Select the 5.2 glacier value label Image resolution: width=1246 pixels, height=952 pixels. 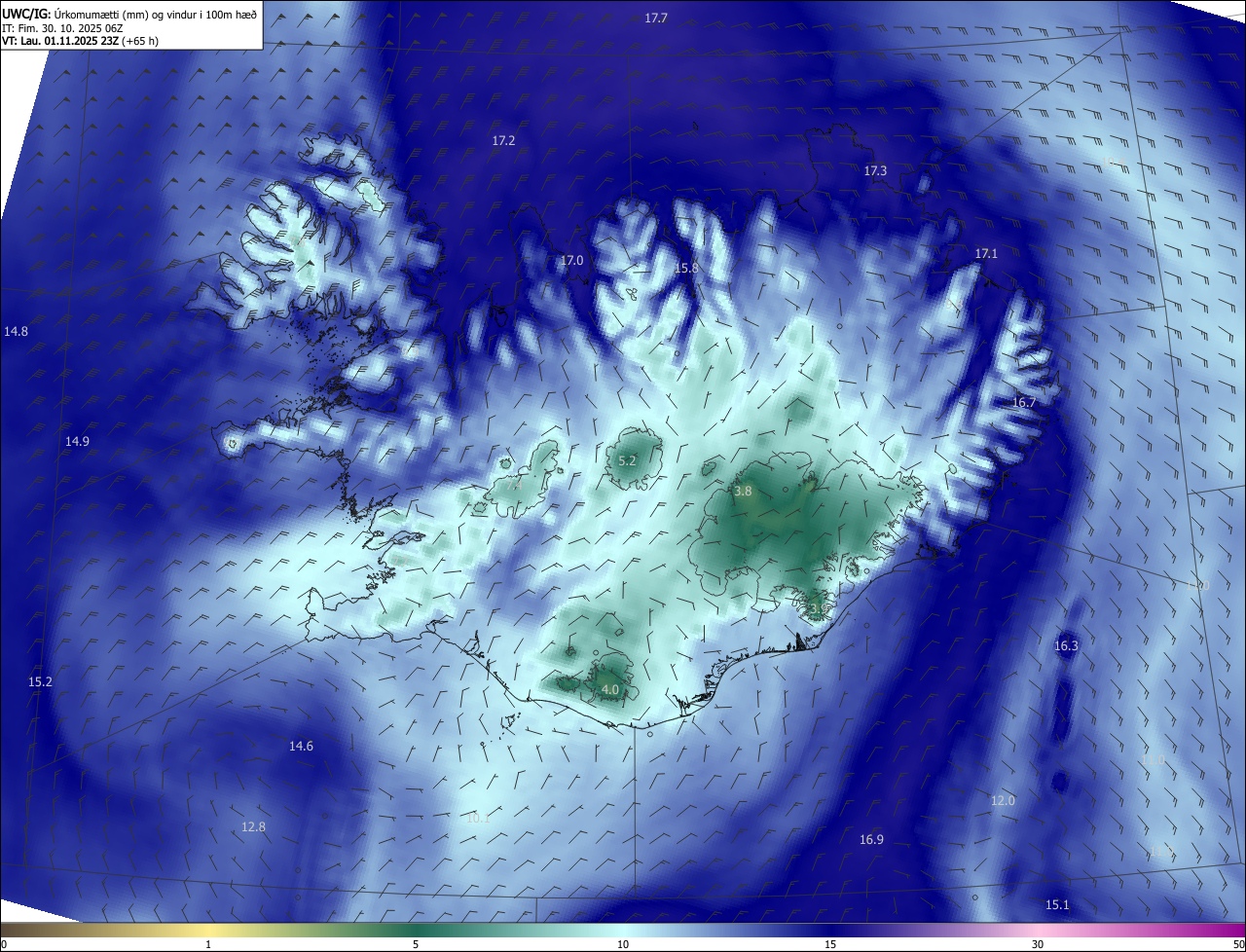[627, 461]
